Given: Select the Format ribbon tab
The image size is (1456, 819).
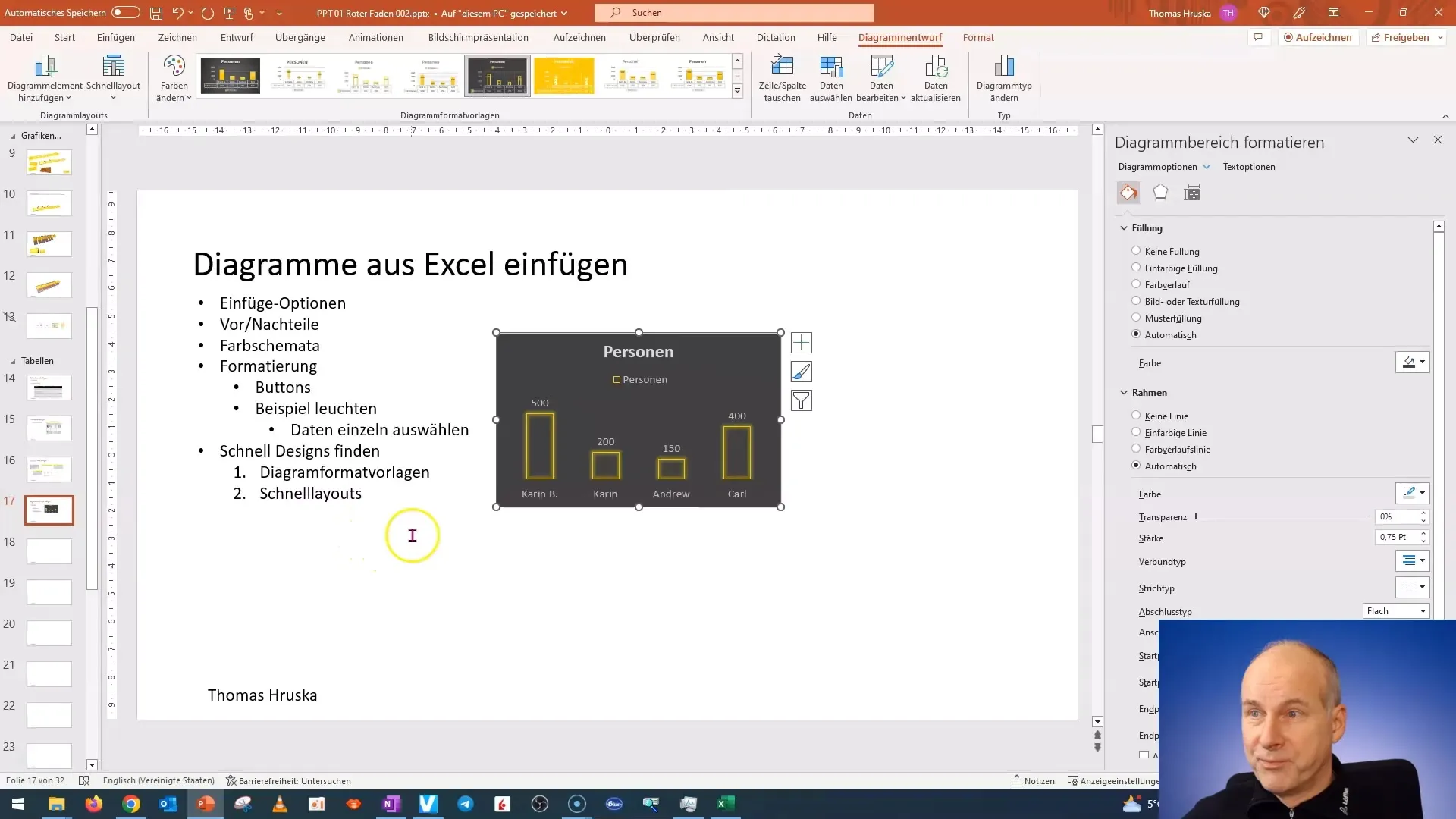Looking at the screenshot, I should click(x=980, y=37).
